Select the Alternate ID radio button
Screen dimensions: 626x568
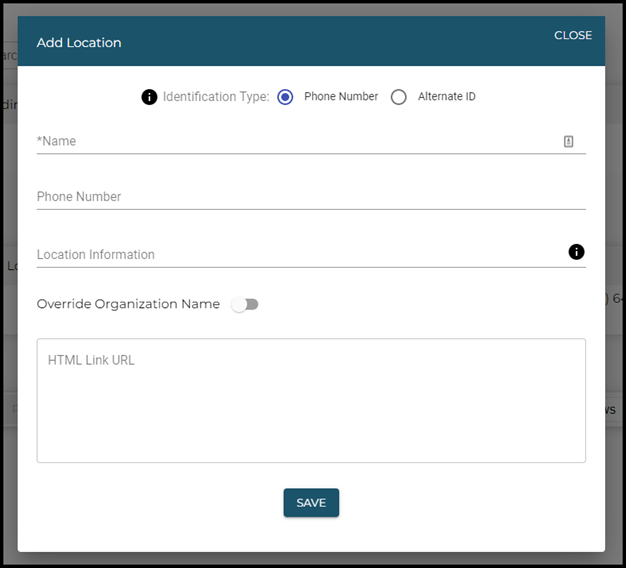(399, 97)
